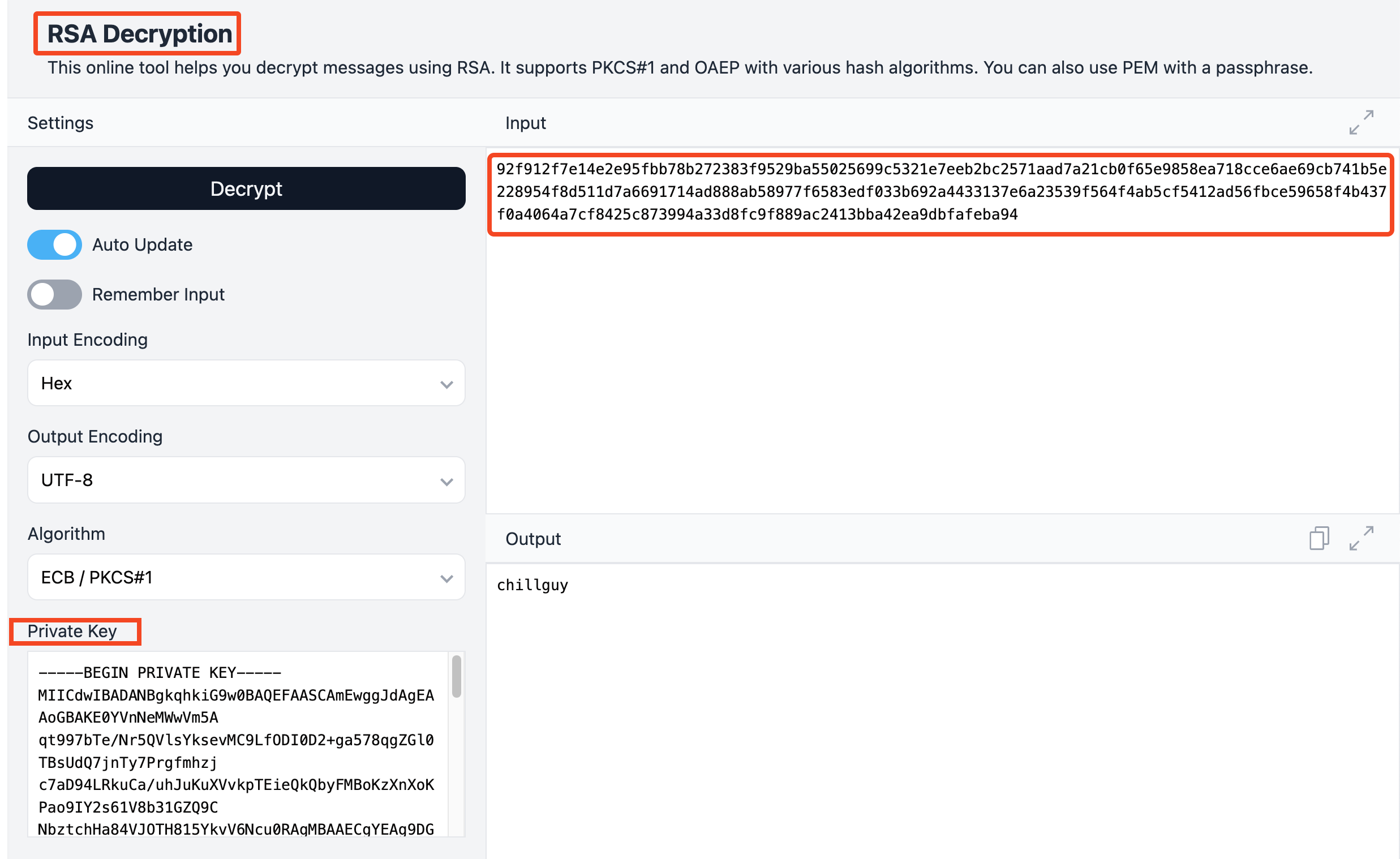This screenshot has height=859, width=1400.
Task: Click the RSA Decryption page heading
Action: pos(139,34)
